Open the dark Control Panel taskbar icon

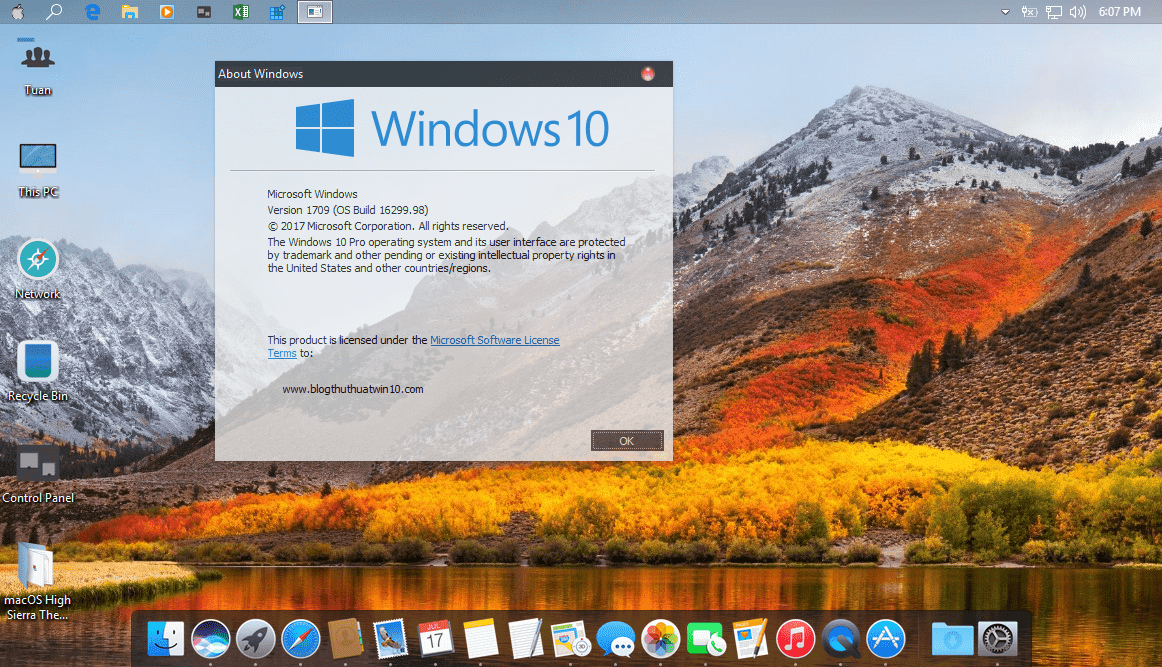(204, 12)
